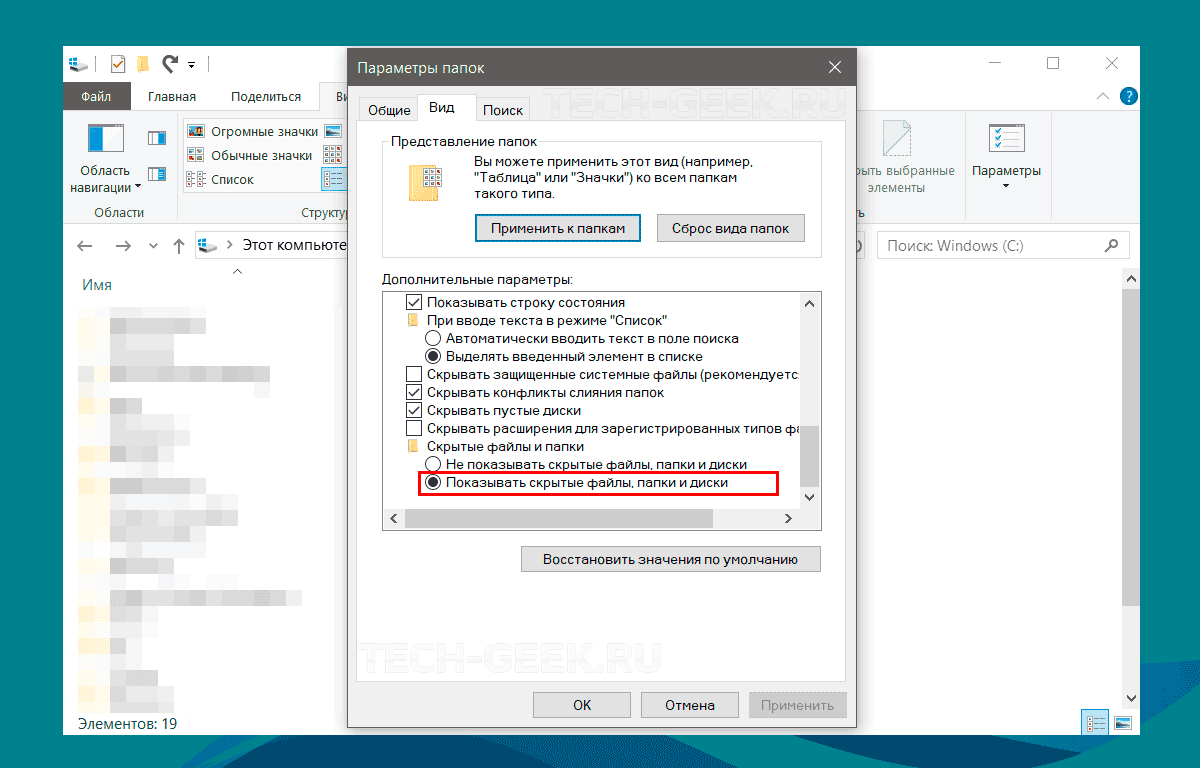Go forward with the Explorer Forward arrow
Image resolution: width=1200 pixels, height=768 pixels.
(x=123, y=246)
